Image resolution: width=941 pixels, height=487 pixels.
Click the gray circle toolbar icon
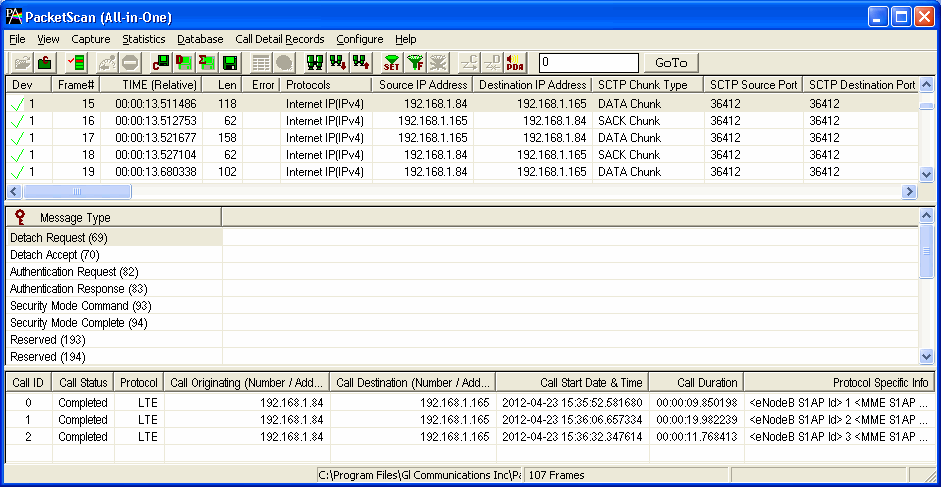pyautogui.click(x=283, y=62)
